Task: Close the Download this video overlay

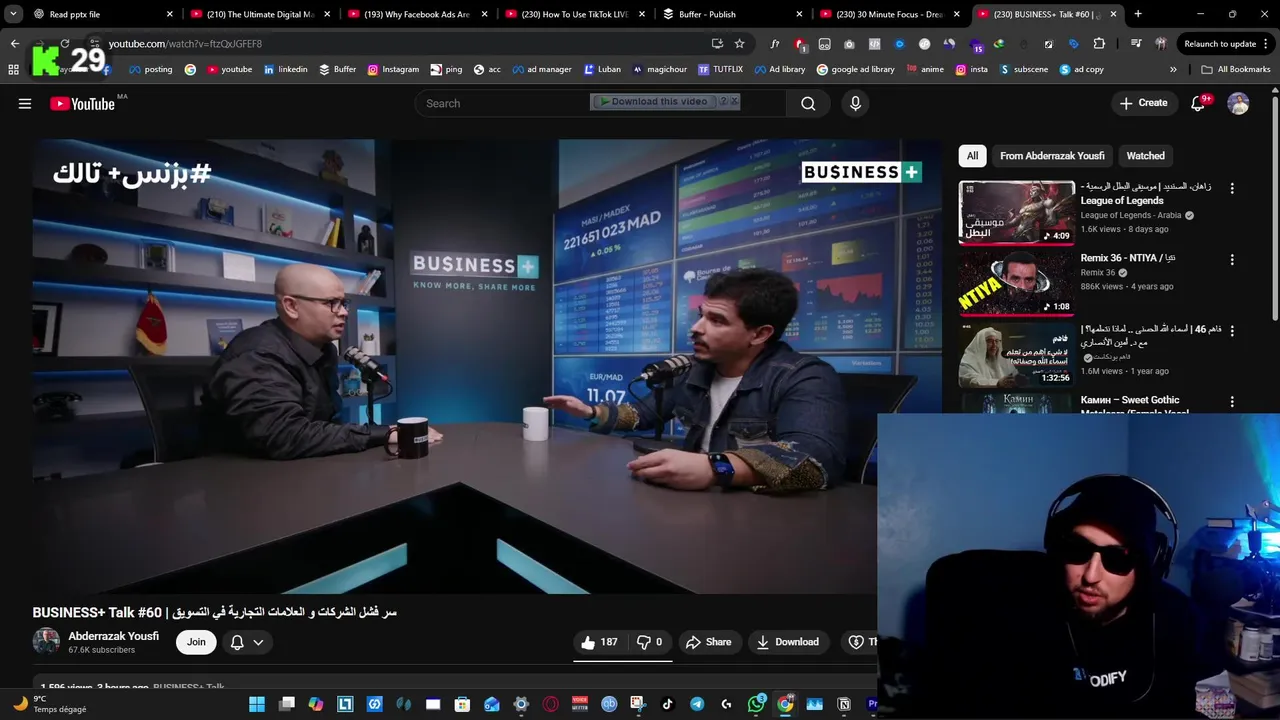Action: [x=733, y=101]
